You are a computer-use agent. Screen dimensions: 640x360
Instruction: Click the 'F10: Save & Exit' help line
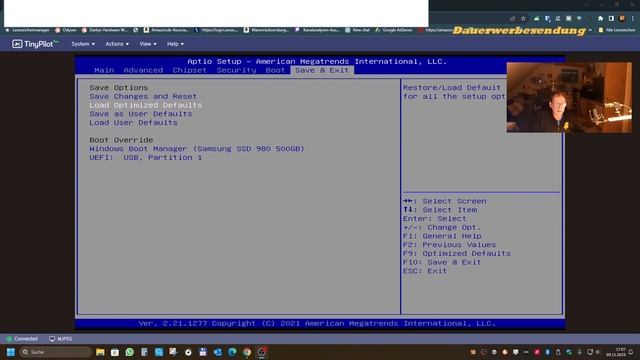click(442, 262)
